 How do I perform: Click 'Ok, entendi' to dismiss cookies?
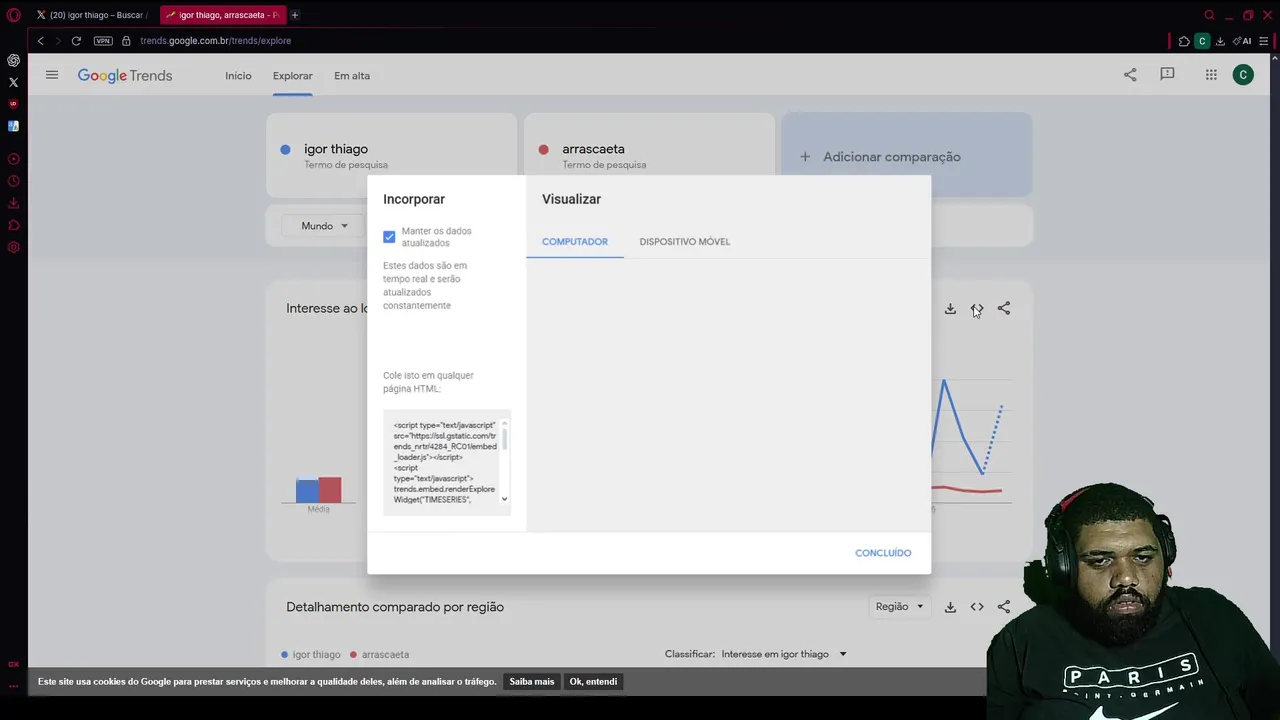click(593, 682)
